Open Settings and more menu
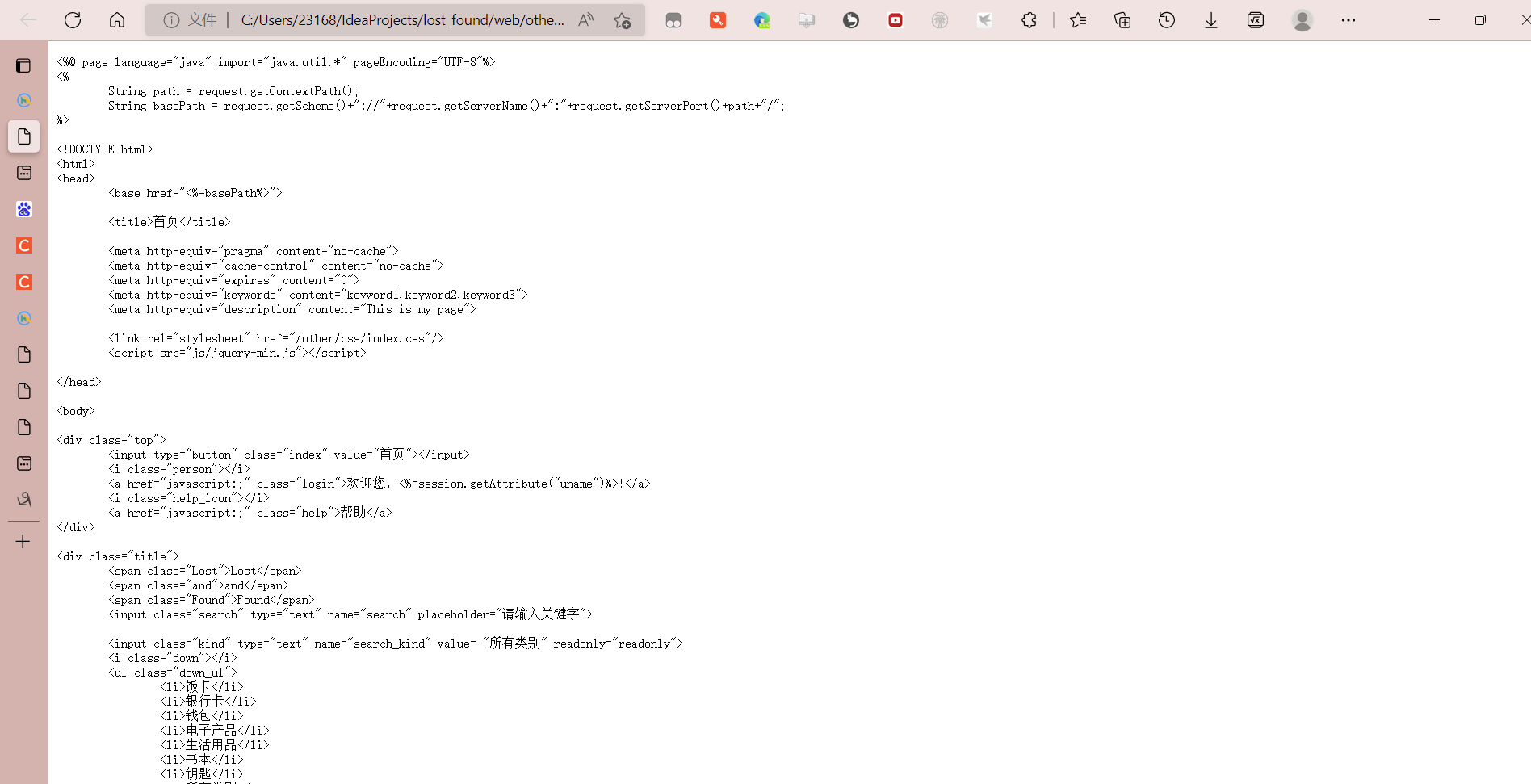The height and width of the screenshot is (784, 1531). point(1349,20)
